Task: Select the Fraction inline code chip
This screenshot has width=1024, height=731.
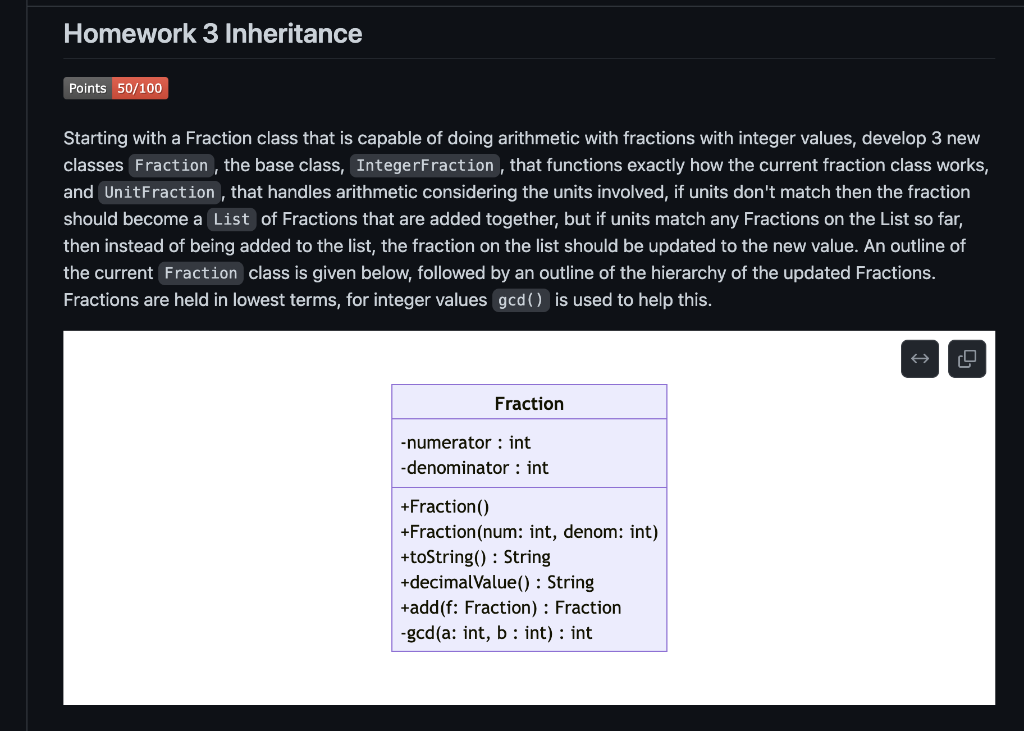Action: pyautogui.click(x=171, y=165)
